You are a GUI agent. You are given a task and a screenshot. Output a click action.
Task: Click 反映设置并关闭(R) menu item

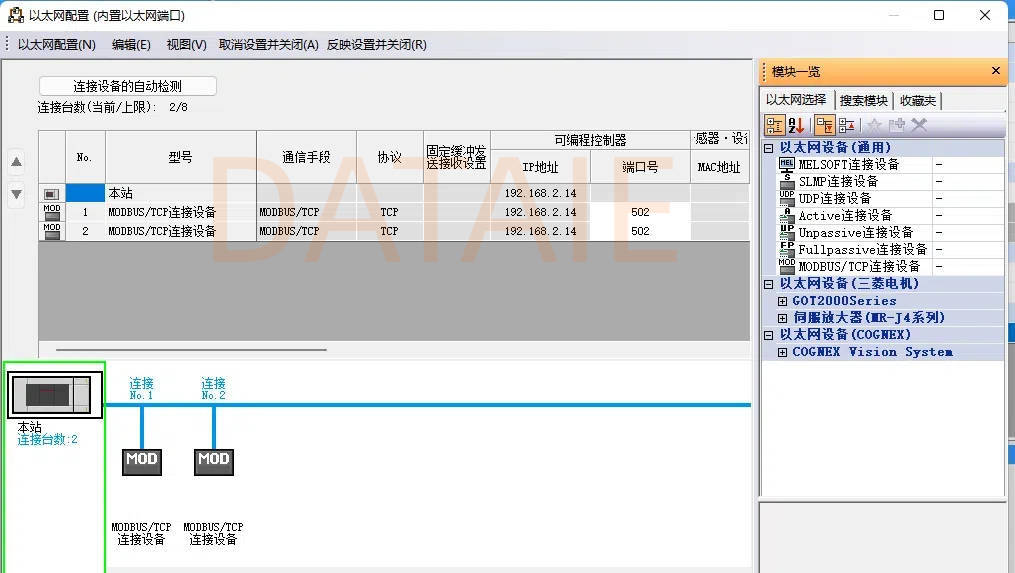pos(377,45)
